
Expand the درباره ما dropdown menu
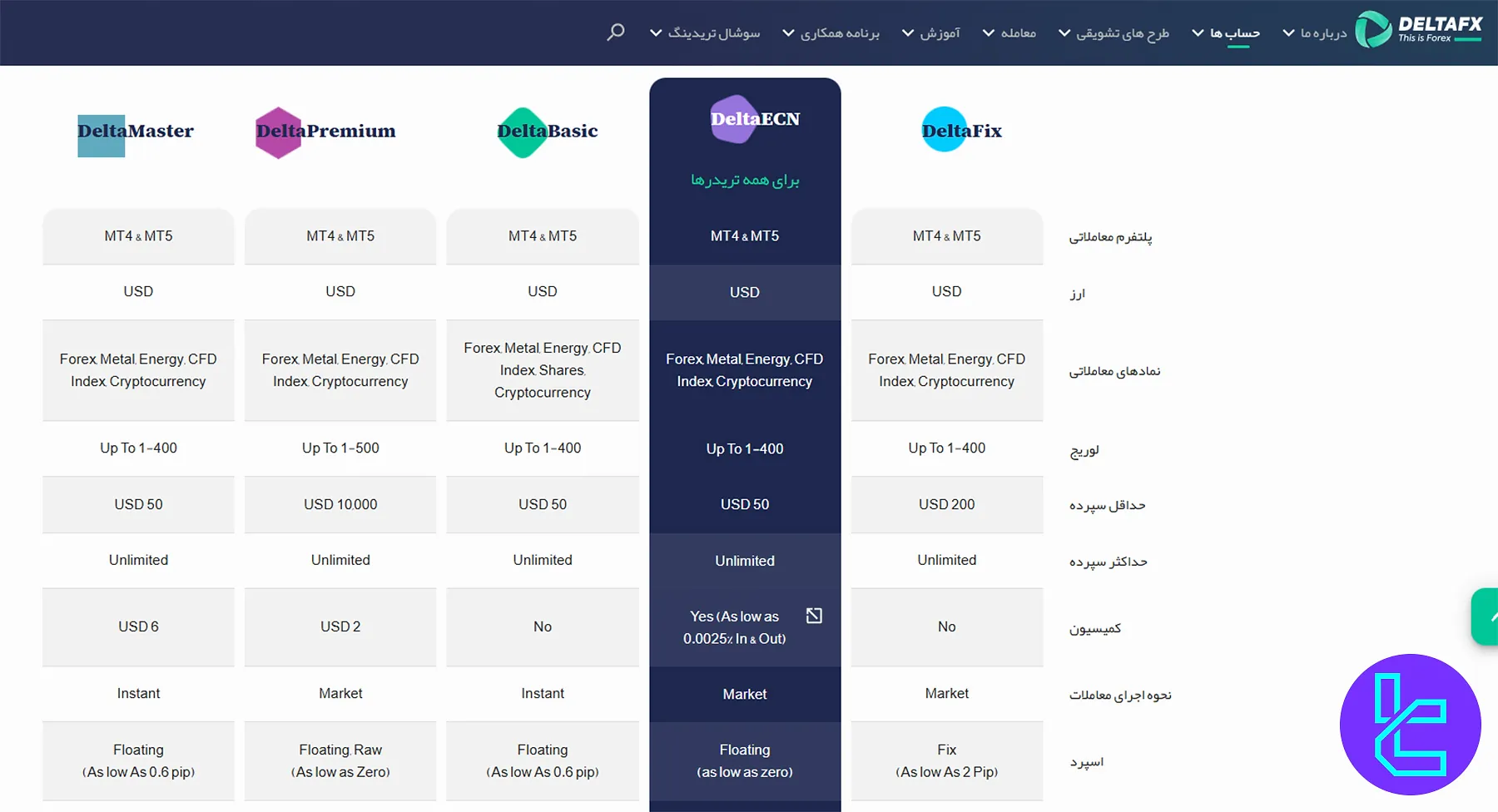pyautogui.click(x=1314, y=33)
